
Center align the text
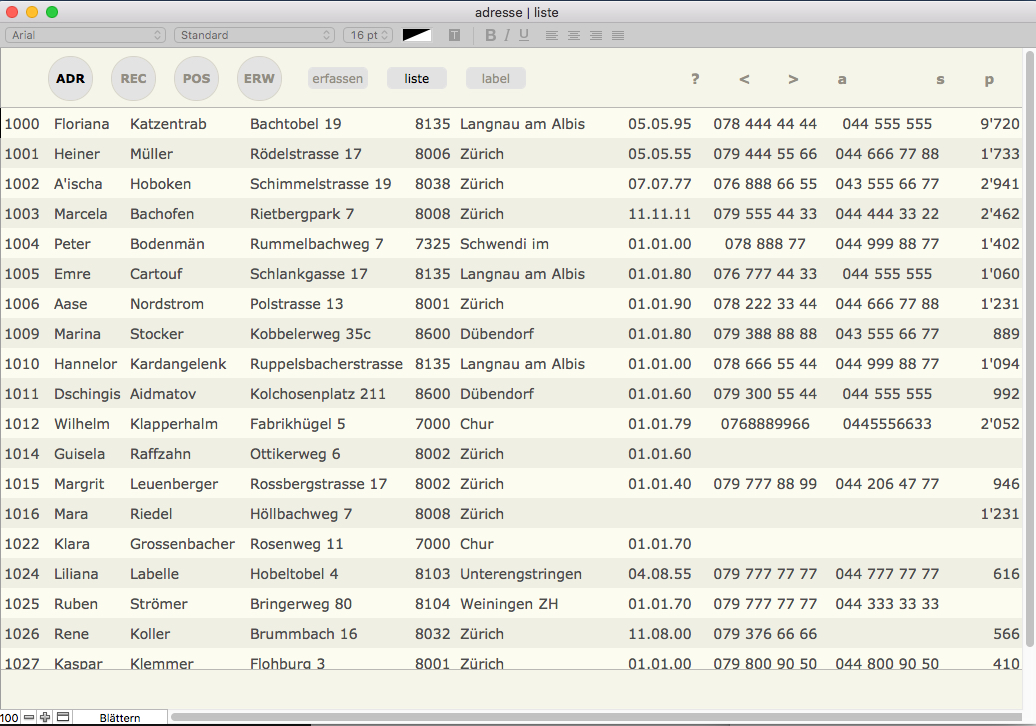(x=573, y=35)
